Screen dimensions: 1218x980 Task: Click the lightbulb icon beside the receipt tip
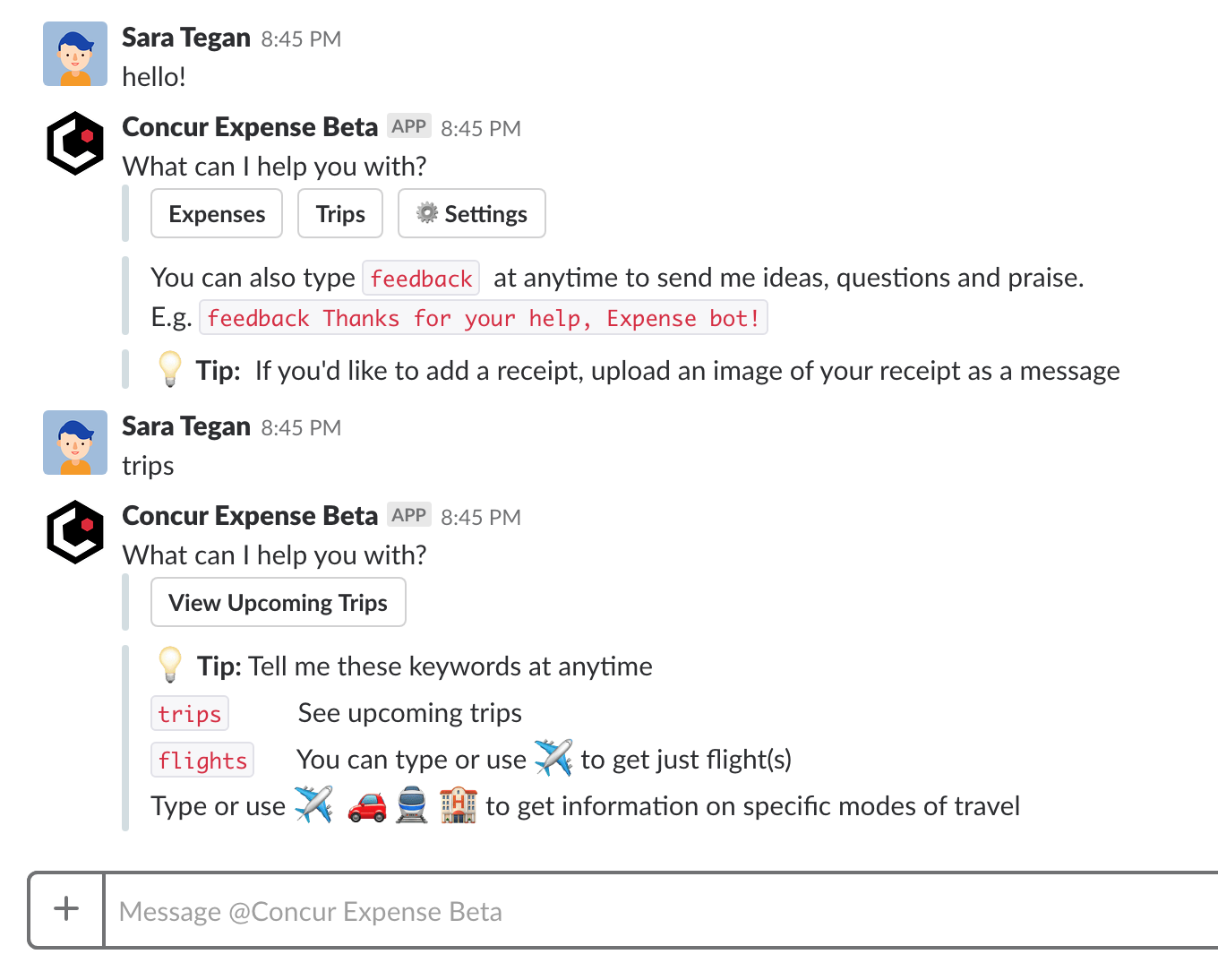(x=169, y=369)
